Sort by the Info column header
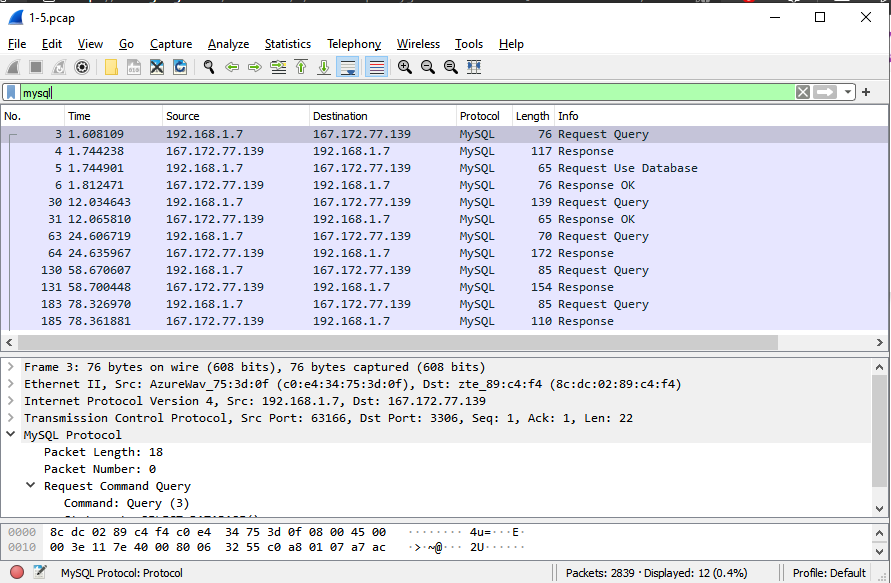Image resolution: width=891 pixels, height=583 pixels. [721, 116]
